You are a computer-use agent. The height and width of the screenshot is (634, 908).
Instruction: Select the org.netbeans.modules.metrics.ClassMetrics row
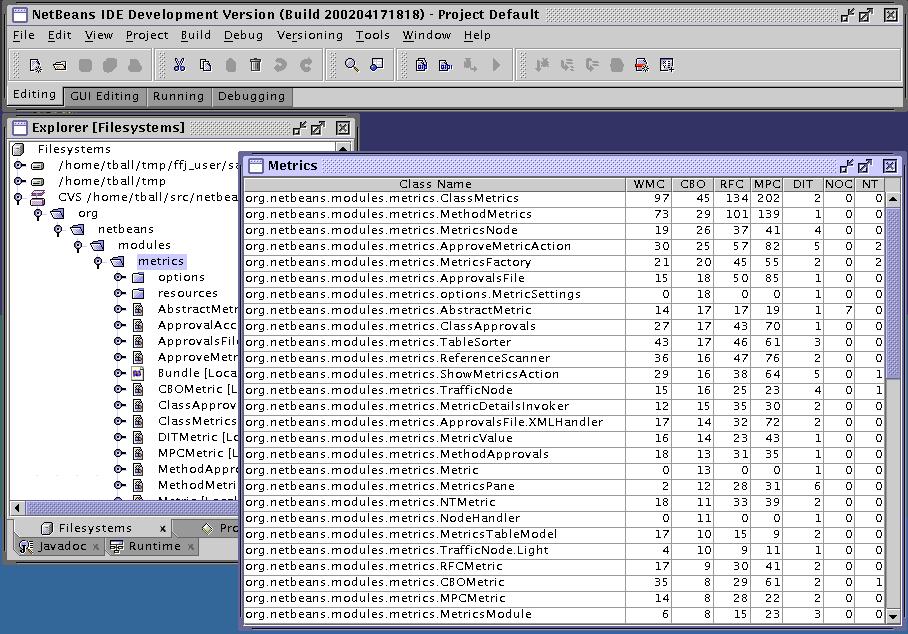(x=565, y=198)
